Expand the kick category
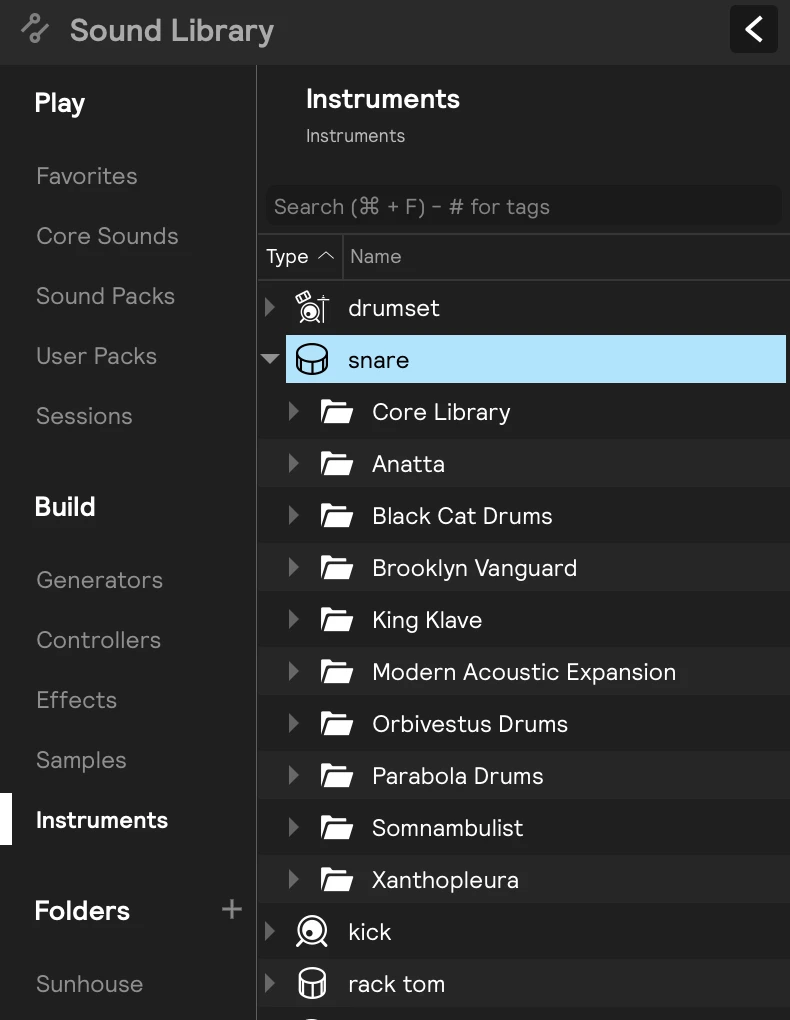790x1020 pixels. coord(270,932)
